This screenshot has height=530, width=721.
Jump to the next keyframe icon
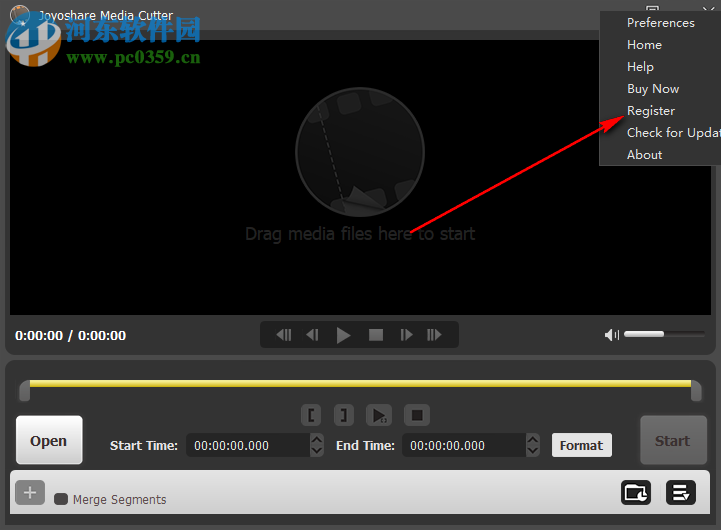pyautogui.click(x=435, y=335)
